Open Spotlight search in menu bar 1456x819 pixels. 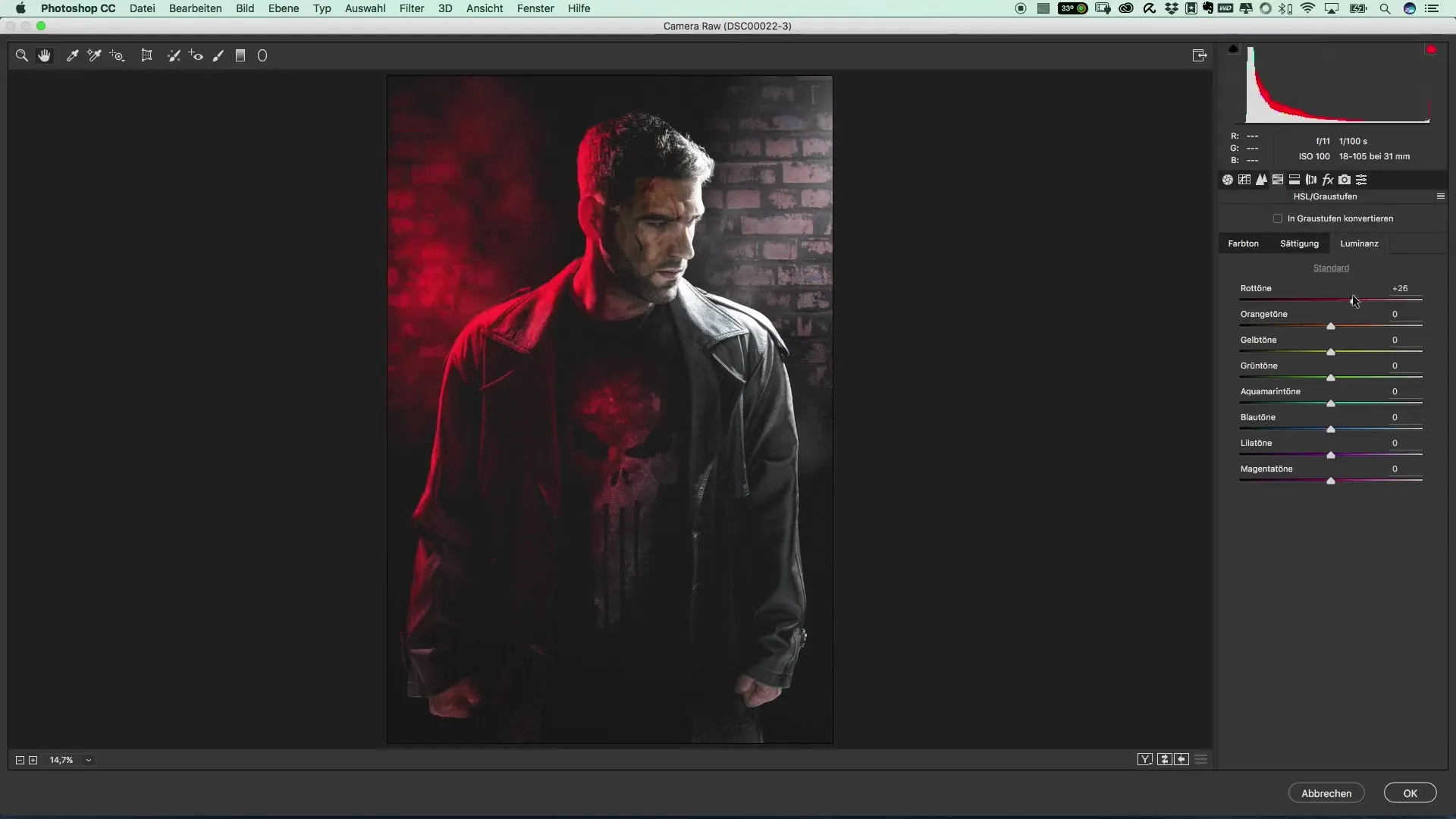pyautogui.click(x=1385, y=8)
